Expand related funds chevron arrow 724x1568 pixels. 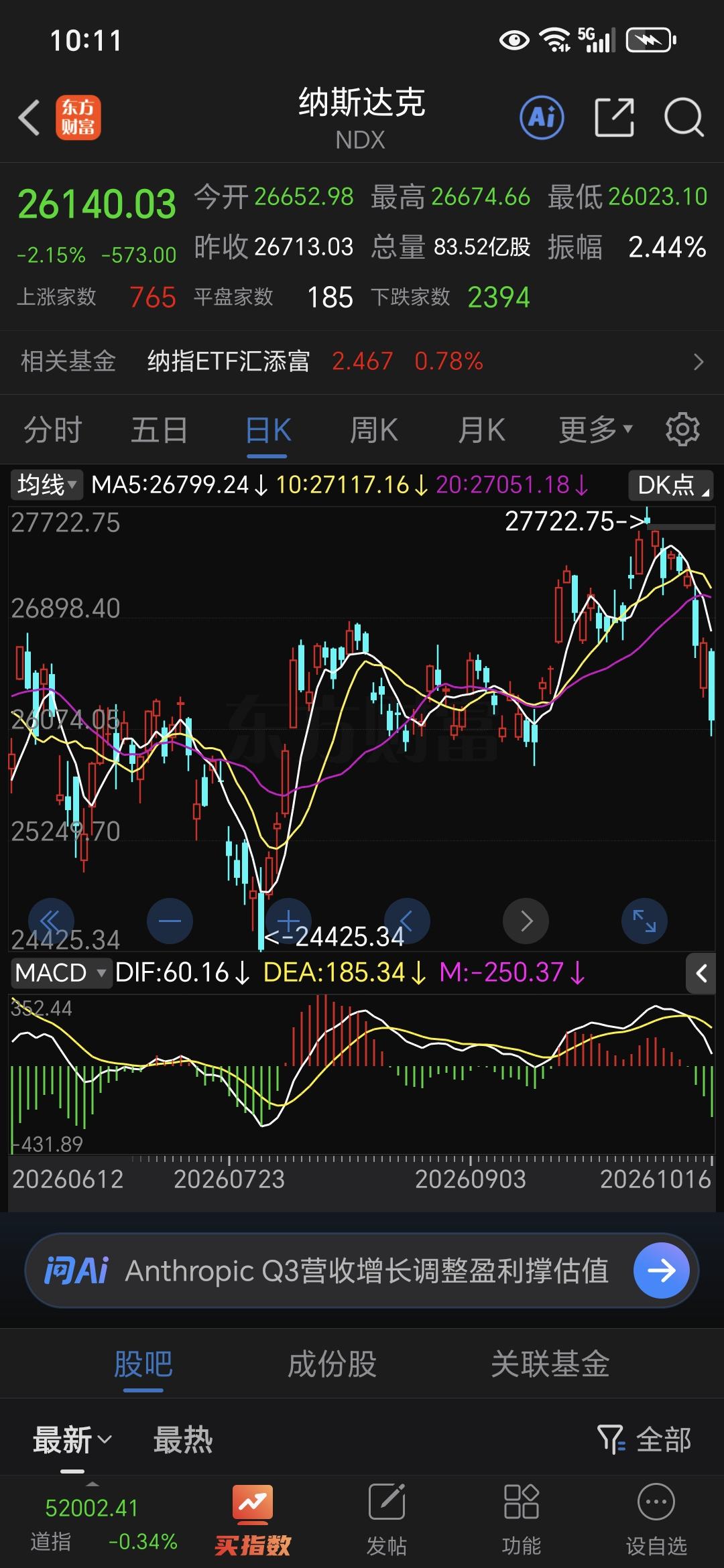coord(699,362)
